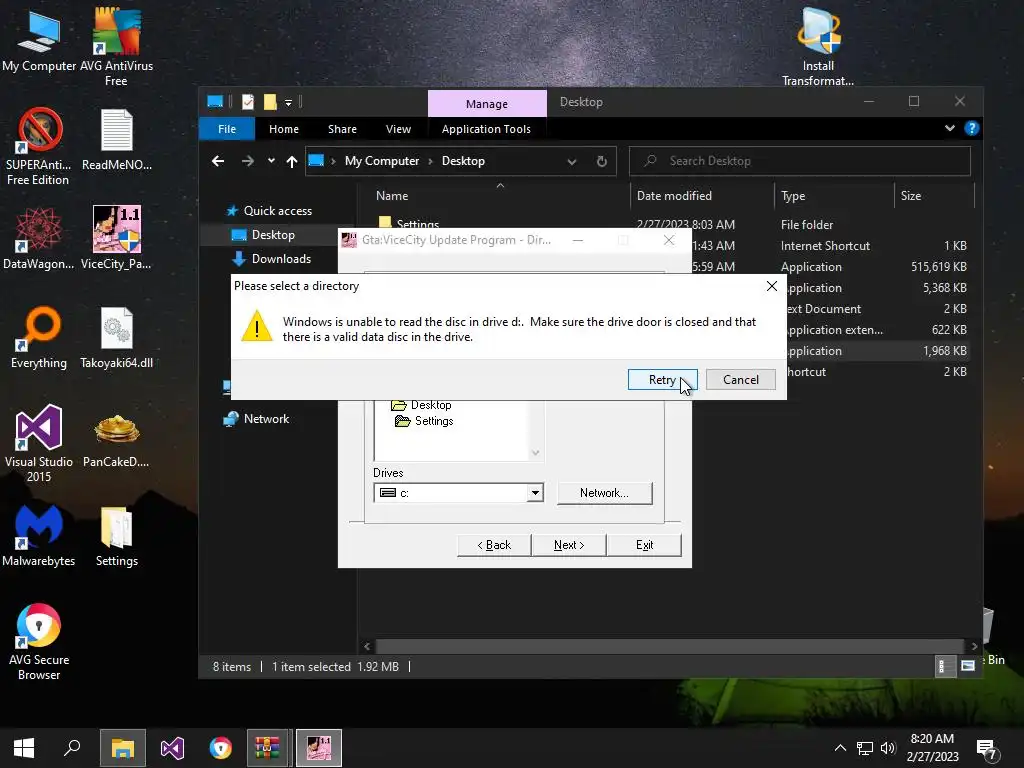Open View tab in Explorer ribbon
Image resolution: width=1024 pixels, height=768 pixels.
pos(398,129)
